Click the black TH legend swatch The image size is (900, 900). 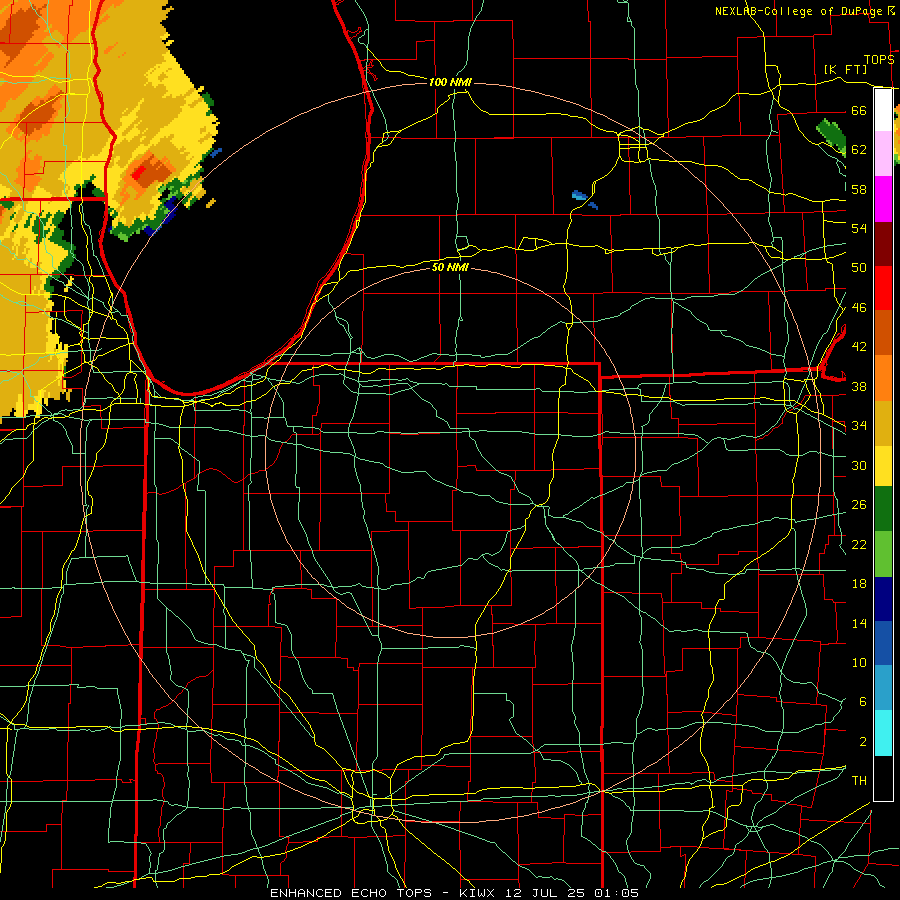[883, 778]
